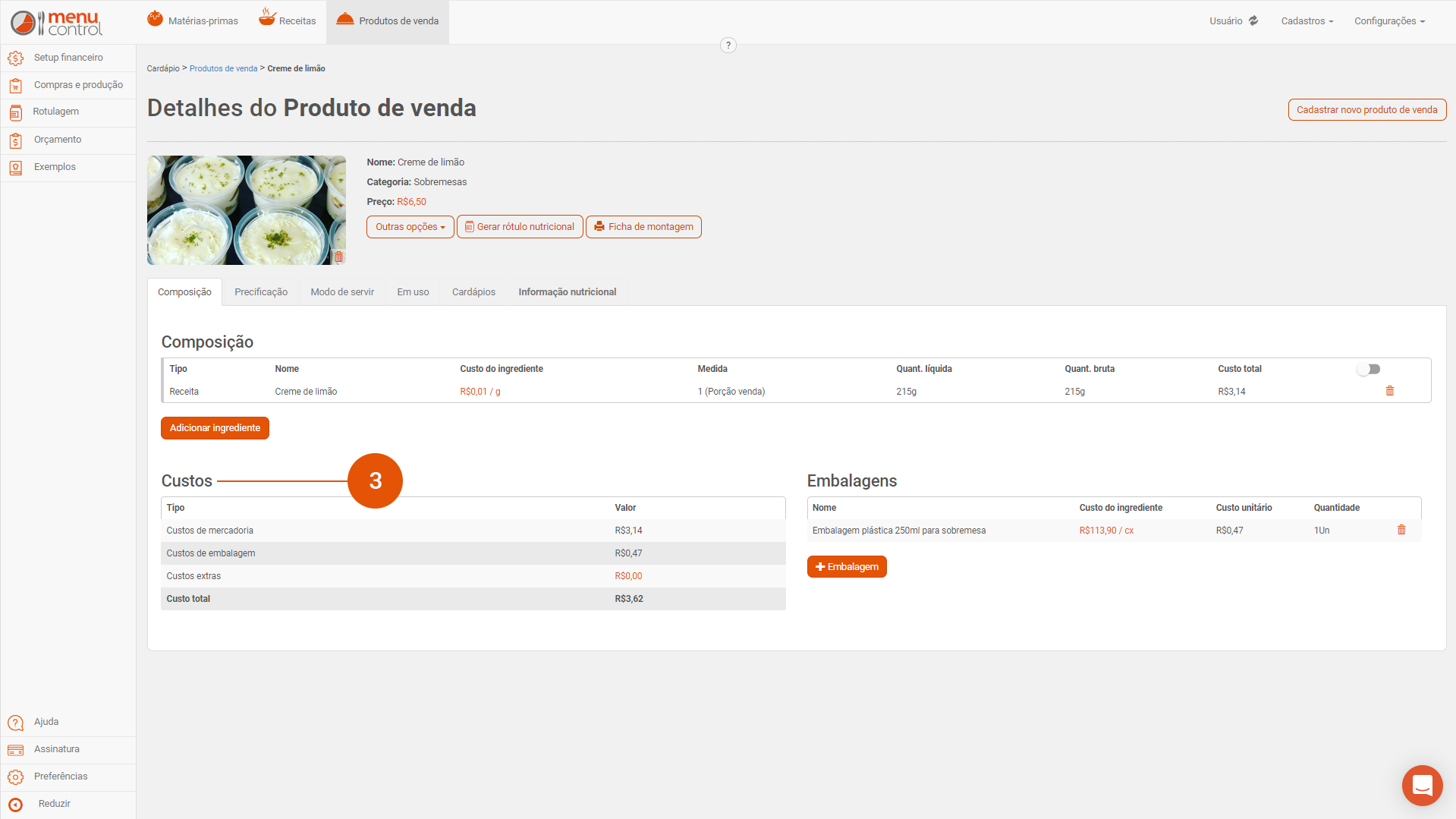
Task: Click Preferências gear icon
Action: click(16, 777)
